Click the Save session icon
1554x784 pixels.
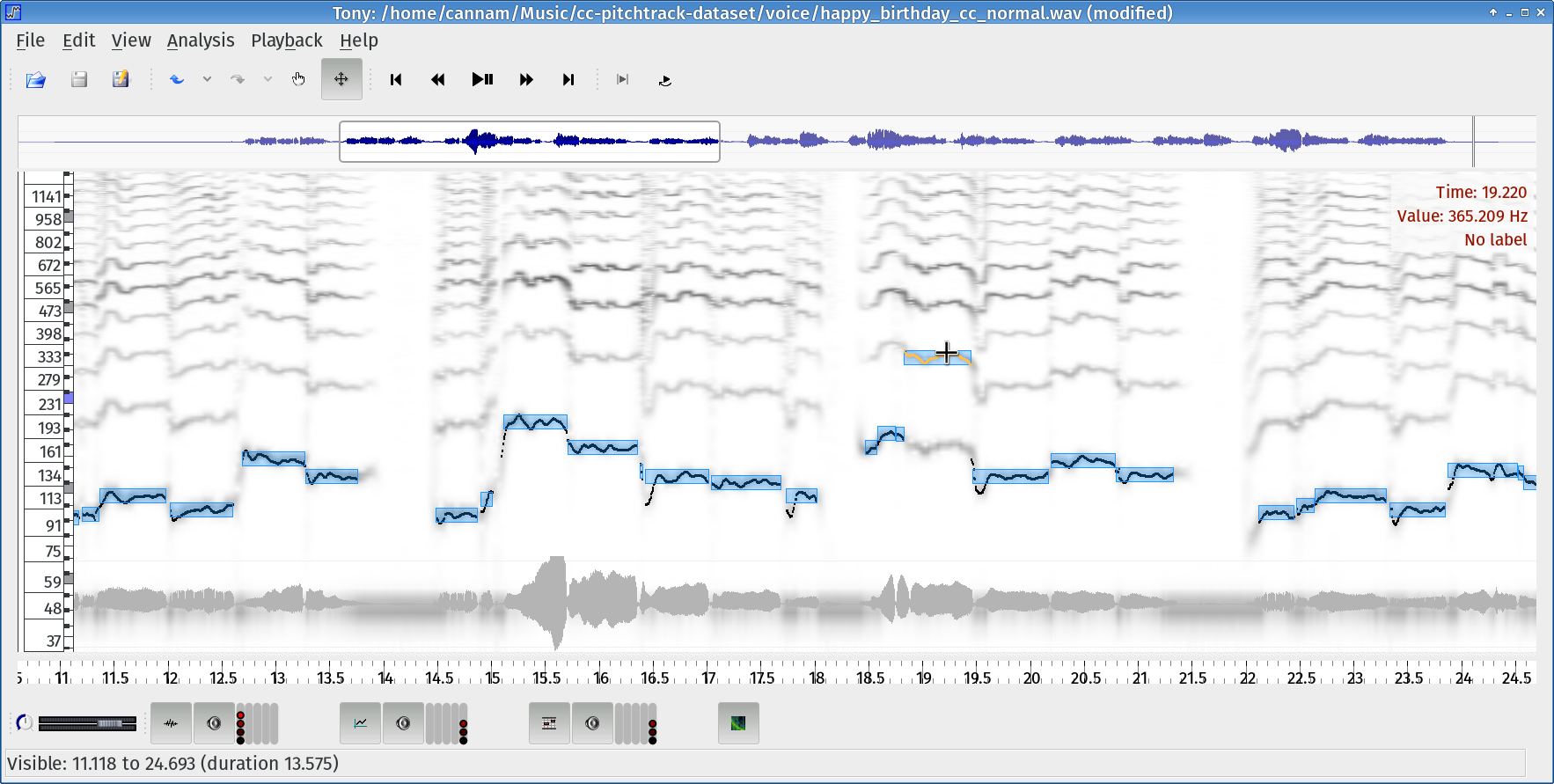[x=79, y=80]
